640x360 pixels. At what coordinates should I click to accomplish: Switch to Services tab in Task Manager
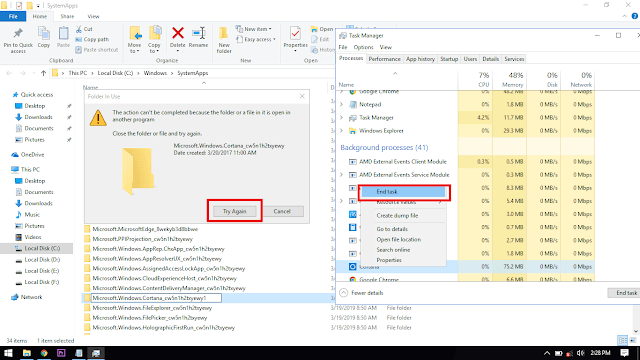514,59
